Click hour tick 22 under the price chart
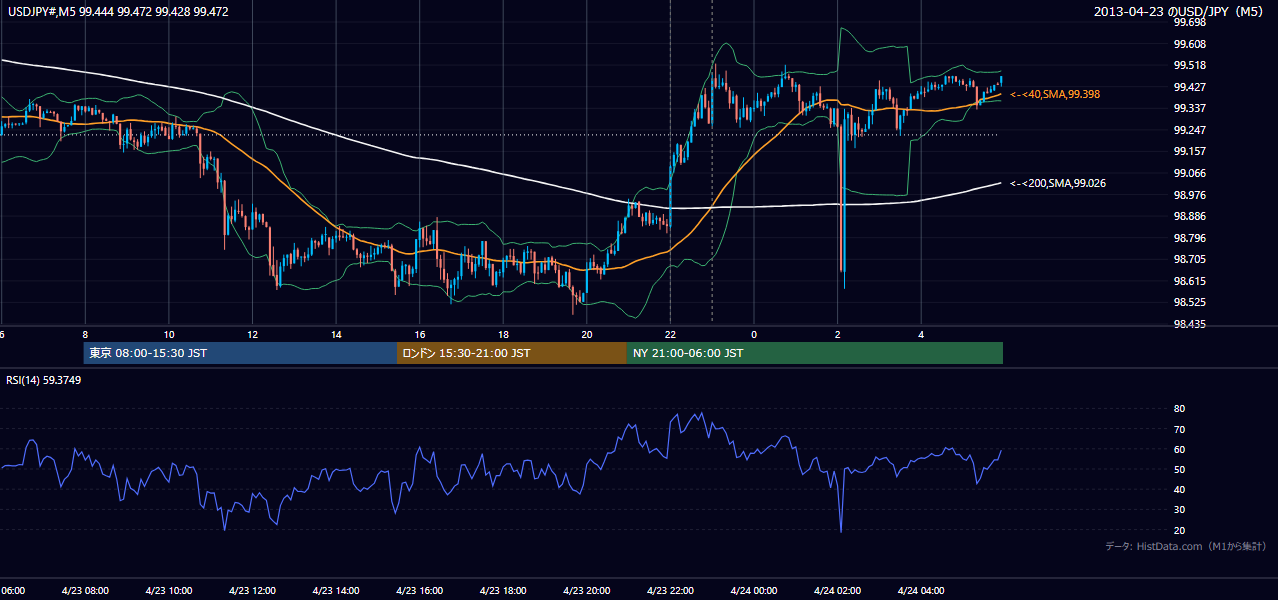Viewport: 1278px width, 600px height. coord(670,335)
